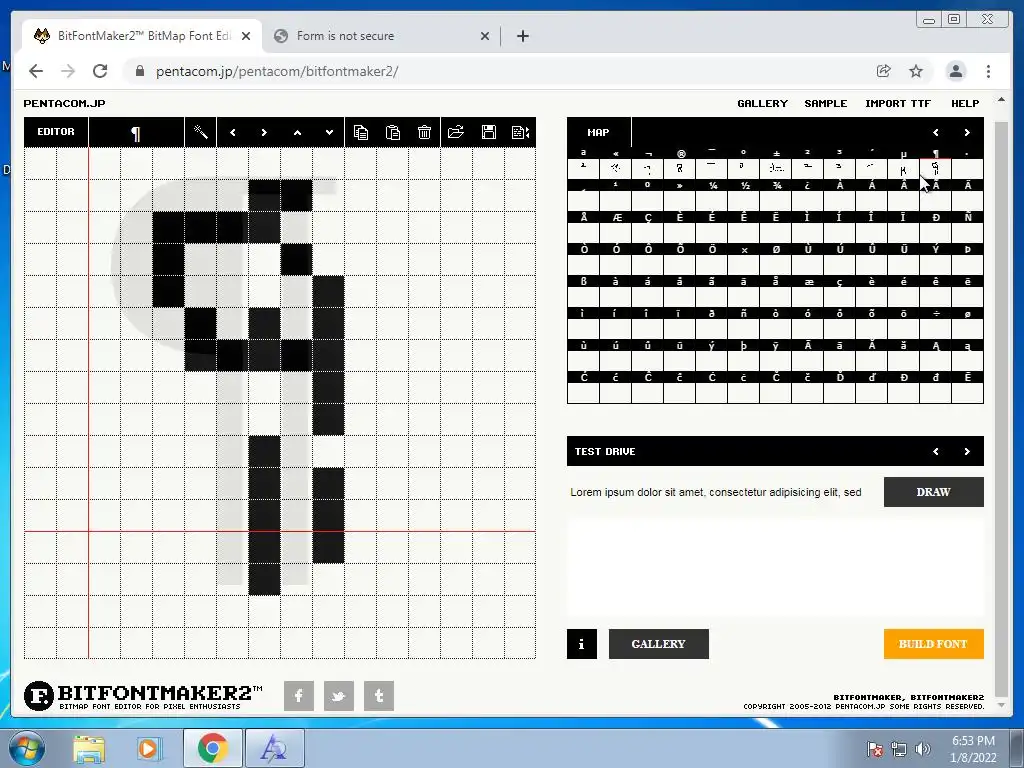Click the address bar URL
This screenshot has width=1024, height=768.
coord(277,71)
